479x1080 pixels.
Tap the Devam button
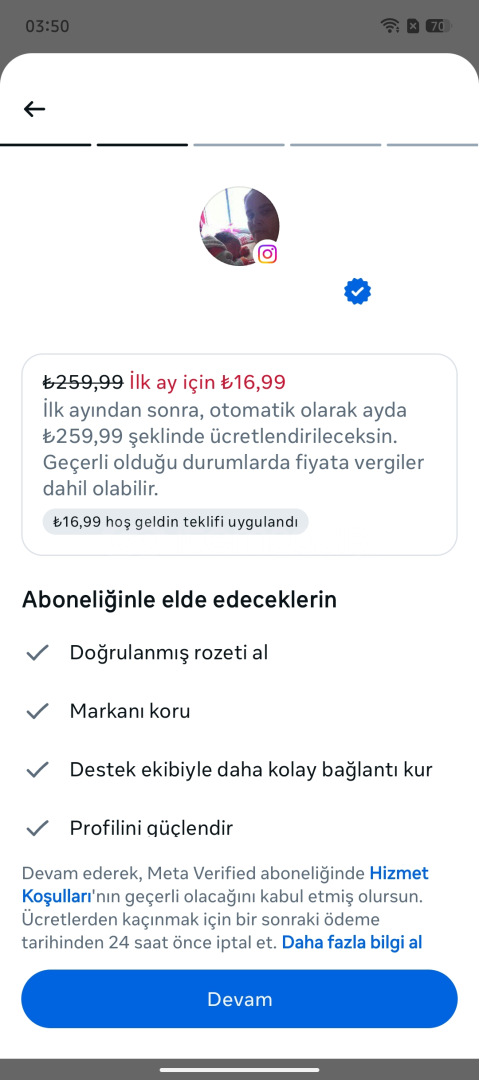[239, 999]
